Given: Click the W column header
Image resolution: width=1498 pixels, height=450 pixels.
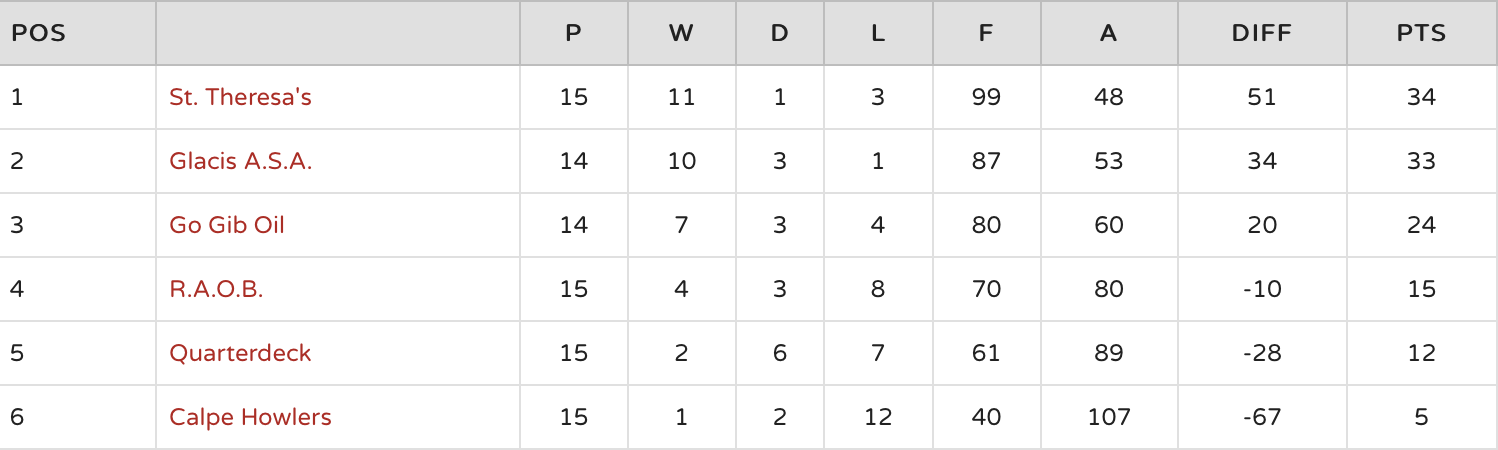Looking at the screenshot, I should pos(681,33).
